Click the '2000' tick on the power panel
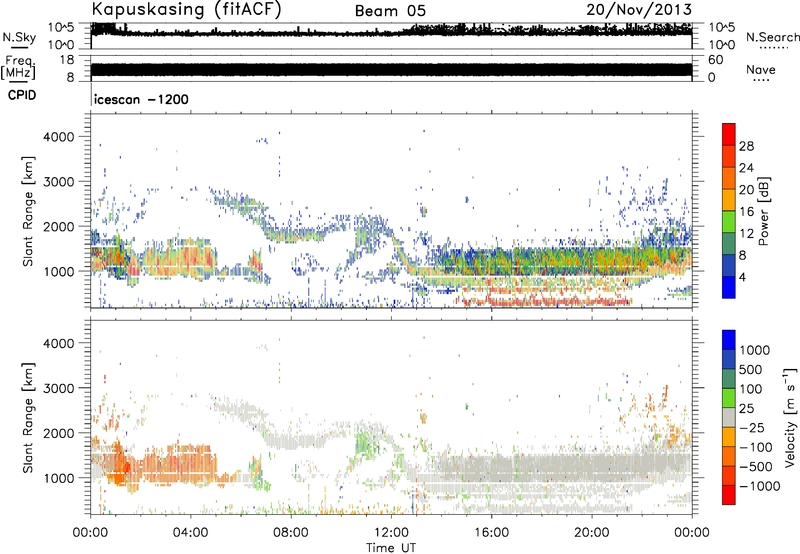This screenshot has width=800, height=554. (58, 227)
